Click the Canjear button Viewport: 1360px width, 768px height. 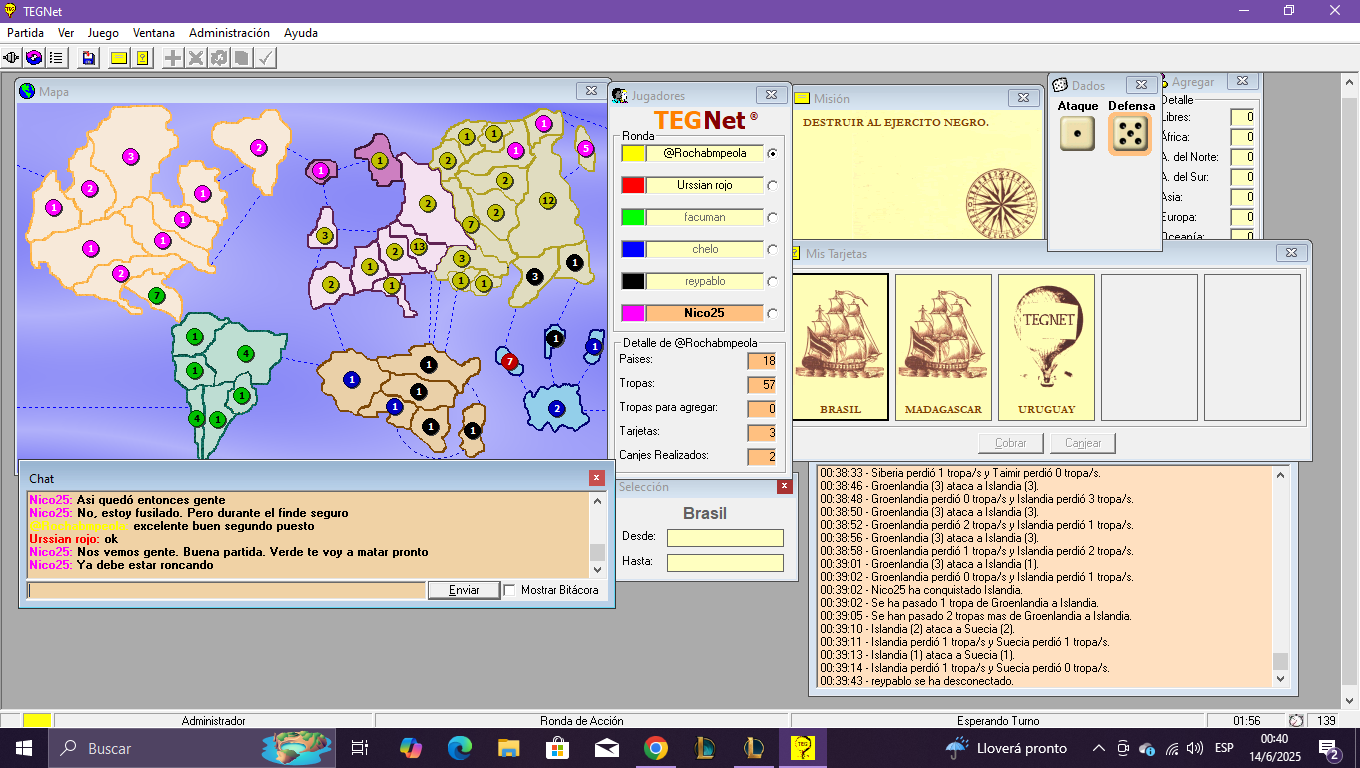click(x=1083, y=443)
